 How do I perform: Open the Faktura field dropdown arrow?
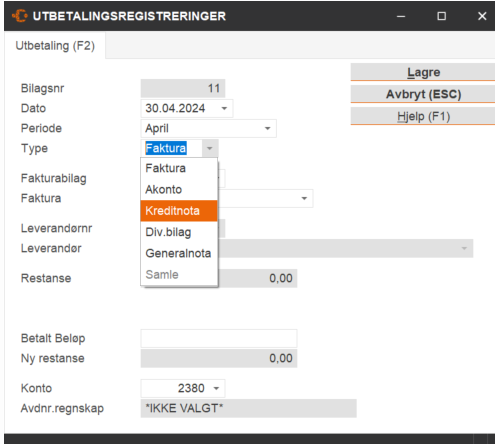tap(304, 198)
